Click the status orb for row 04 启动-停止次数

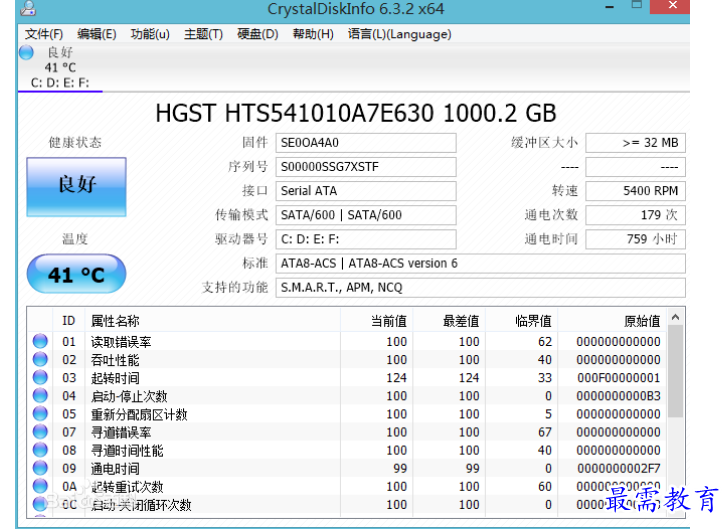(x=40, y=396)
